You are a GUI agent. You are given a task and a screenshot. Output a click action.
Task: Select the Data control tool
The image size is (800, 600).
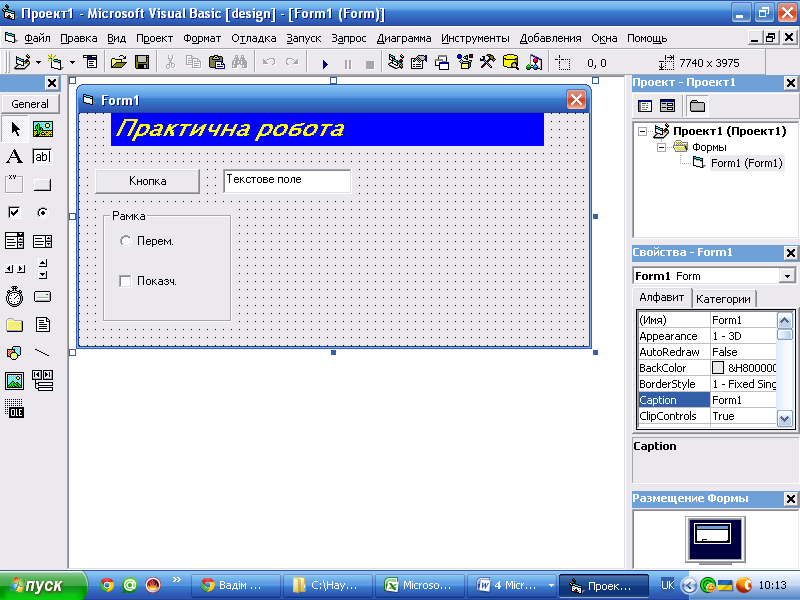click(x=43, y=381)
